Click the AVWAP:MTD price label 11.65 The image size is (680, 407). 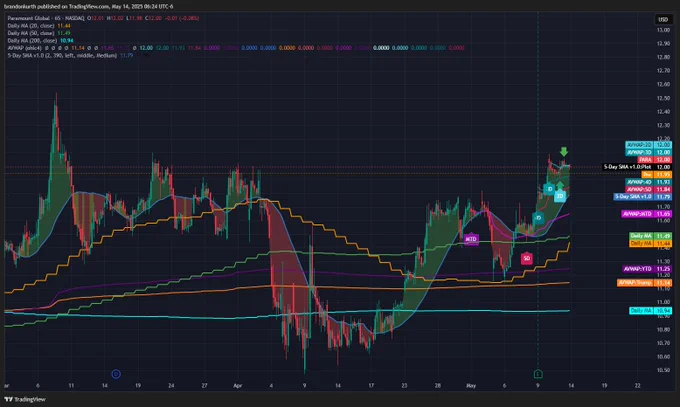pyautogui.click(x=647, y=214)
